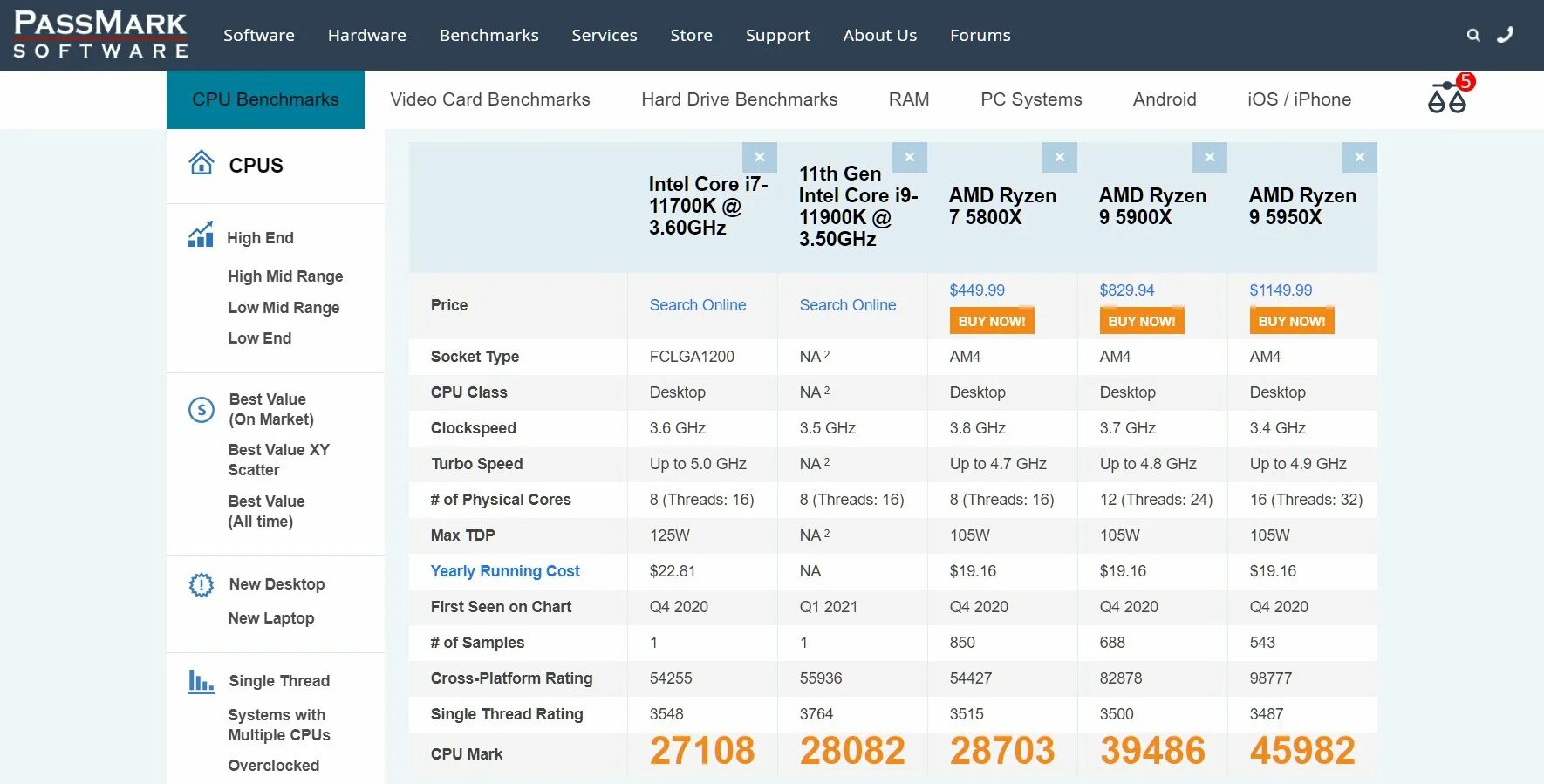Screen dimensions: 1544x784
Task: Open the search magnifier icon
Action: point(1473,35)
